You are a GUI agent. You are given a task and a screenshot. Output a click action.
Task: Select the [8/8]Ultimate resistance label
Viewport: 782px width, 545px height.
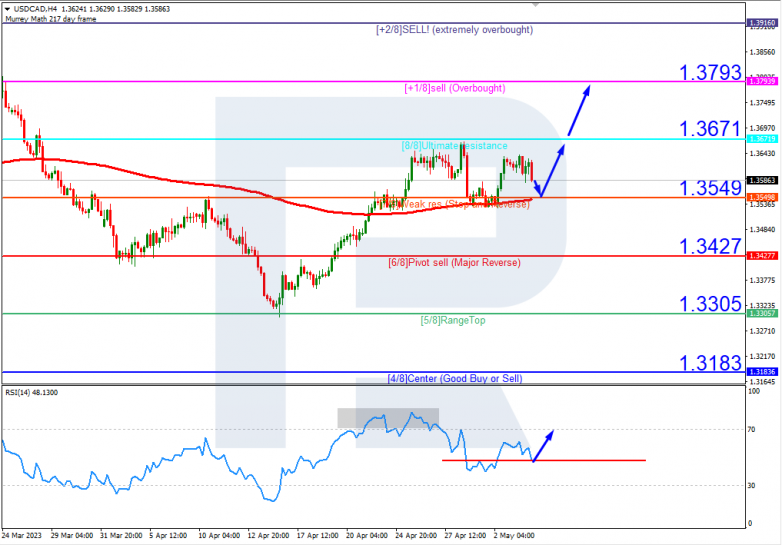tap(454, 146)
